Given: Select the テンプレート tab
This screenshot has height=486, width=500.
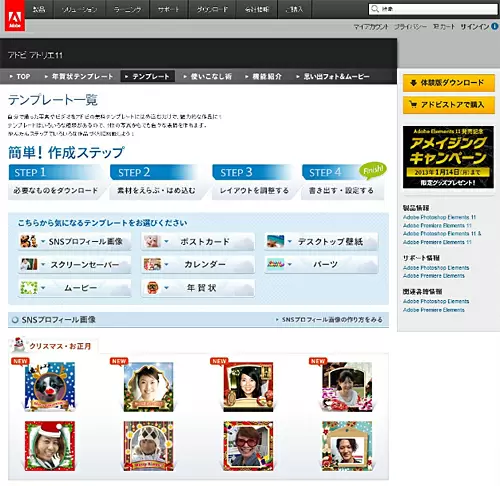Looking at the screenshot, I should coord(147,76).
